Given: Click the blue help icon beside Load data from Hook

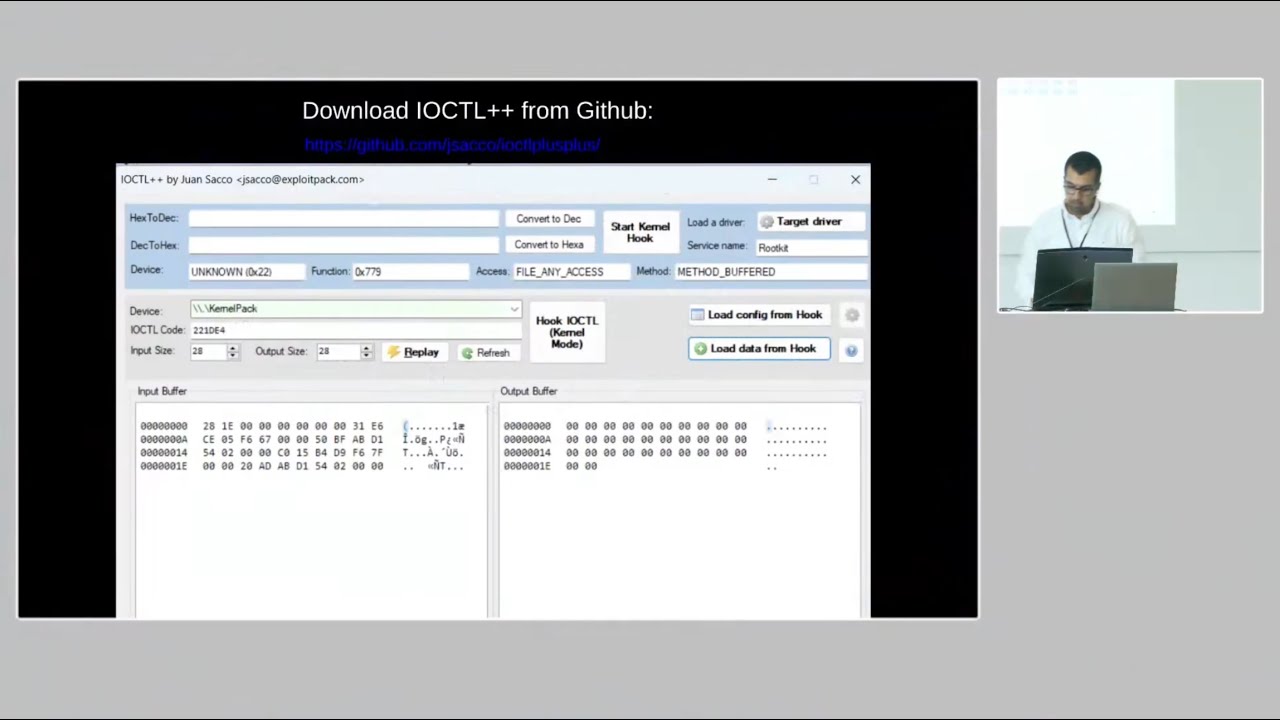Looking at the screenshot, I should [851, 350].
